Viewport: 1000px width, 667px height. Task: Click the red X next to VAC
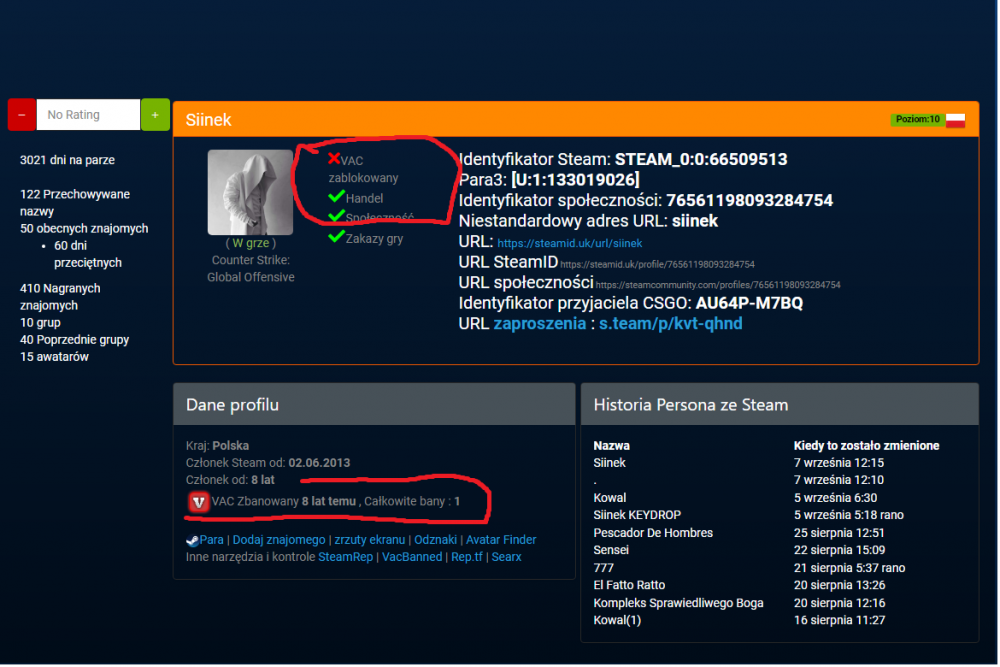[334, 158]
